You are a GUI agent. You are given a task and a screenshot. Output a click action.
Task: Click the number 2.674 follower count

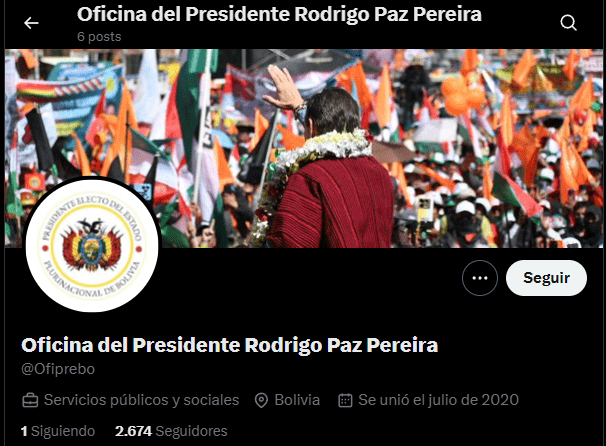[x=133, y=431]
